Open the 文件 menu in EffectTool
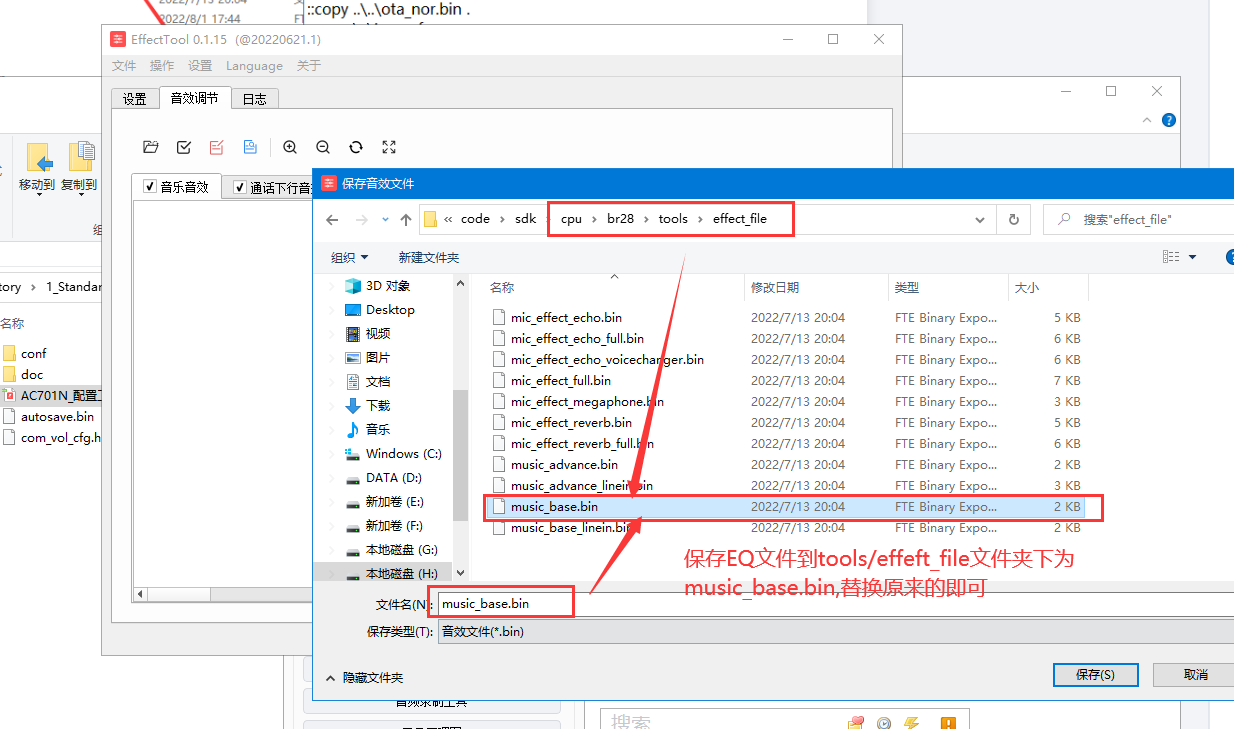The height and width of the screenshot is (729, 1234). [x=124, y=66]
